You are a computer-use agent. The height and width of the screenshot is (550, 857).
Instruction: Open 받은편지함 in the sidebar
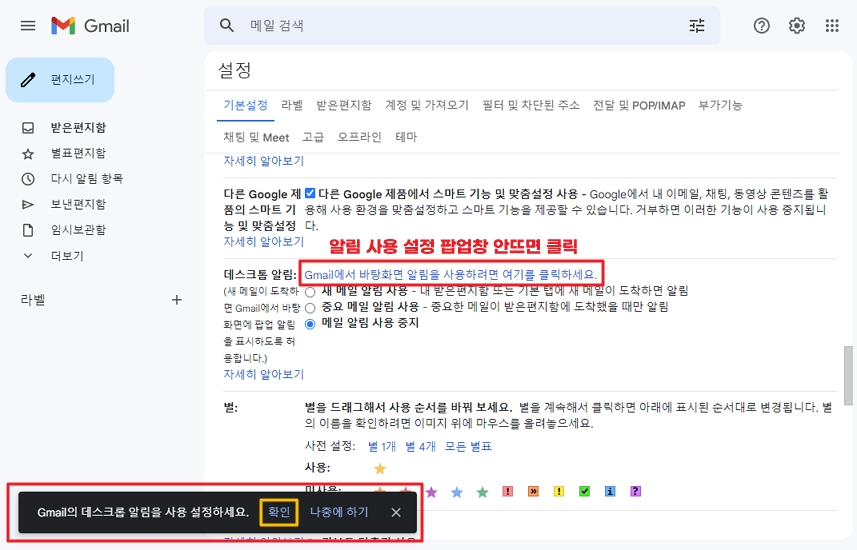[78, 128]
